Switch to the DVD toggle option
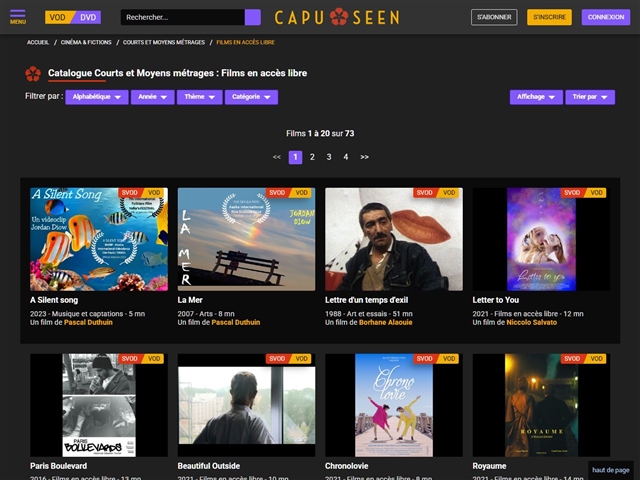Screen dimensions: 640x480 pos(88,17)
